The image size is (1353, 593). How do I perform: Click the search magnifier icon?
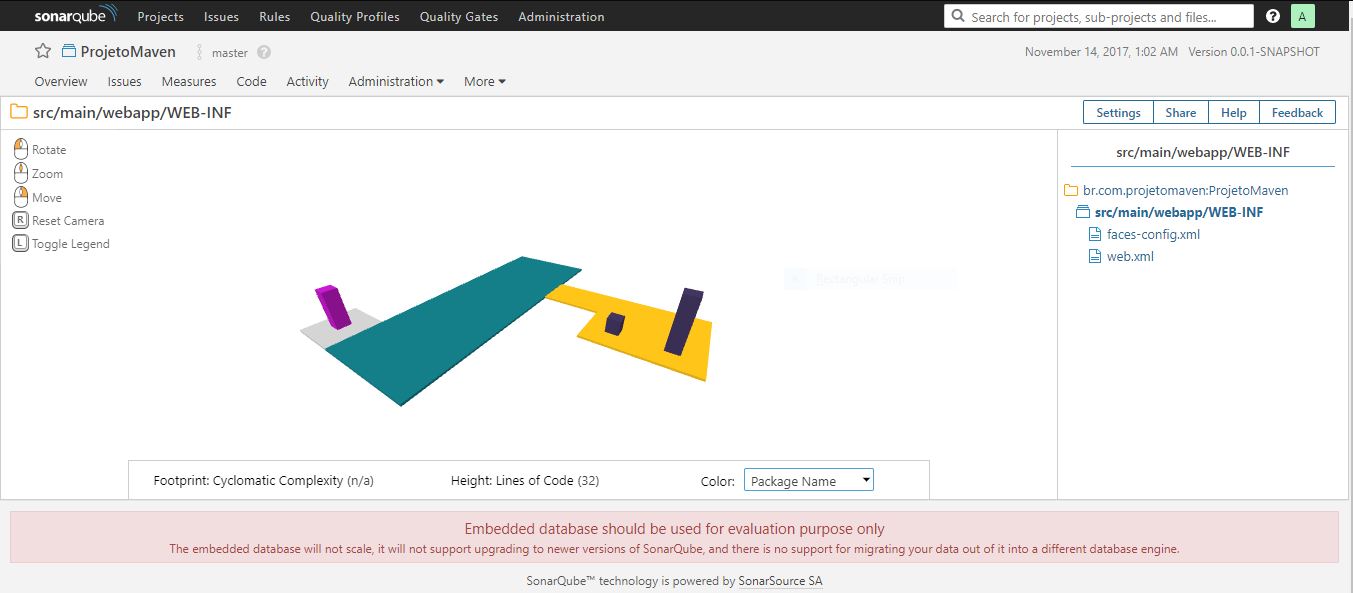(x=959, y=16)
